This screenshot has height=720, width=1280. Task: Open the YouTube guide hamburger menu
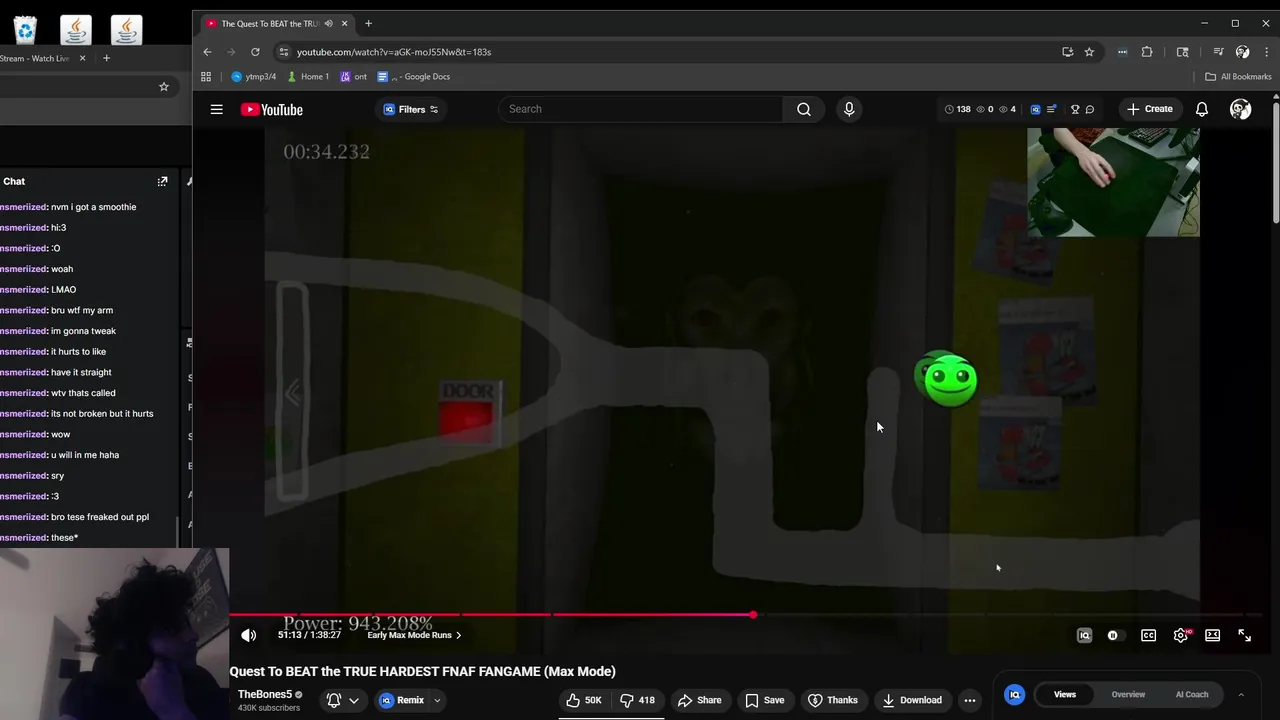click(x=216, y=109)
